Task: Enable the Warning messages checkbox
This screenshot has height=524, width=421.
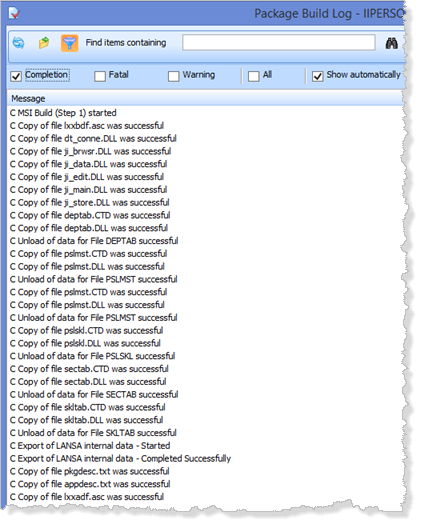Action: (x=173, y=76)
